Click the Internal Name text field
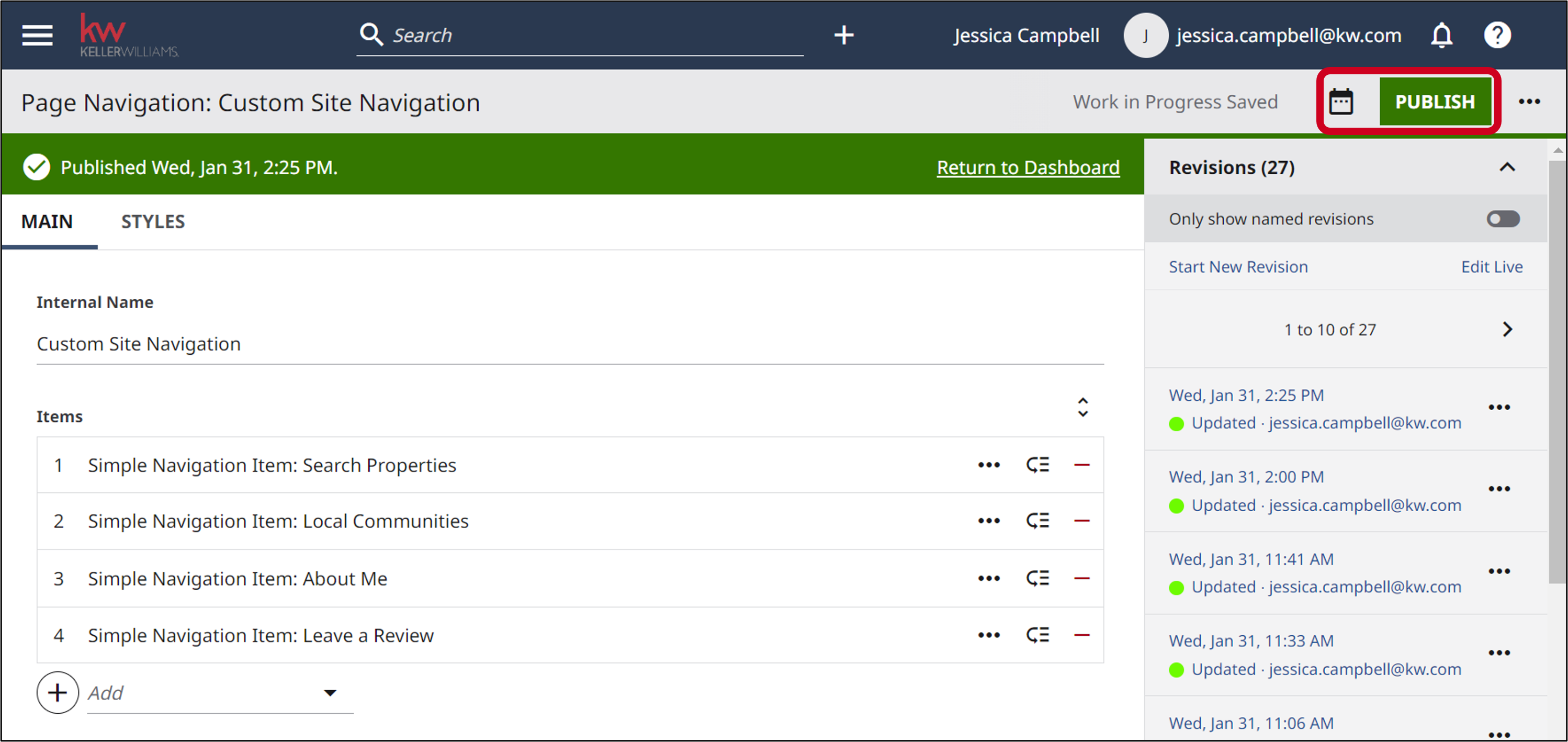 pyautogui.click(x=570, y=344)
